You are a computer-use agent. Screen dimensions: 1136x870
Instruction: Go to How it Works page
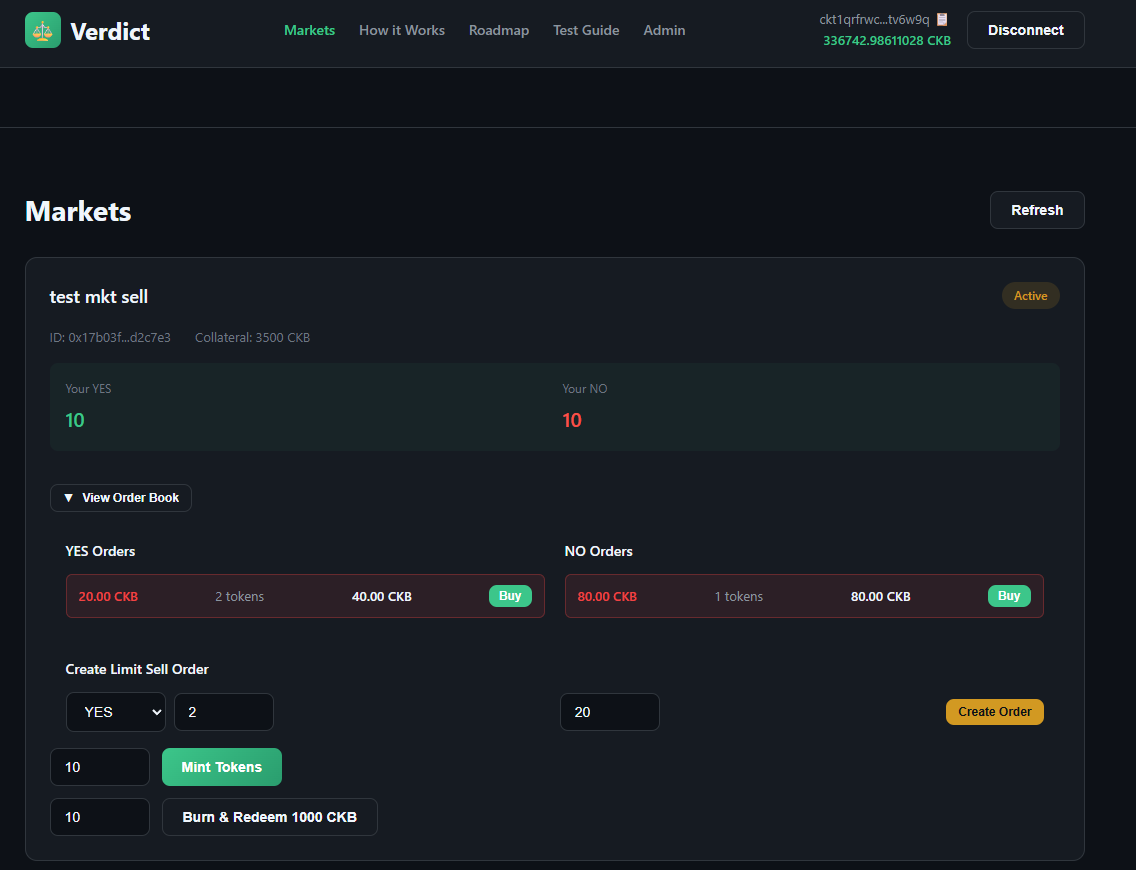[402, 30]
